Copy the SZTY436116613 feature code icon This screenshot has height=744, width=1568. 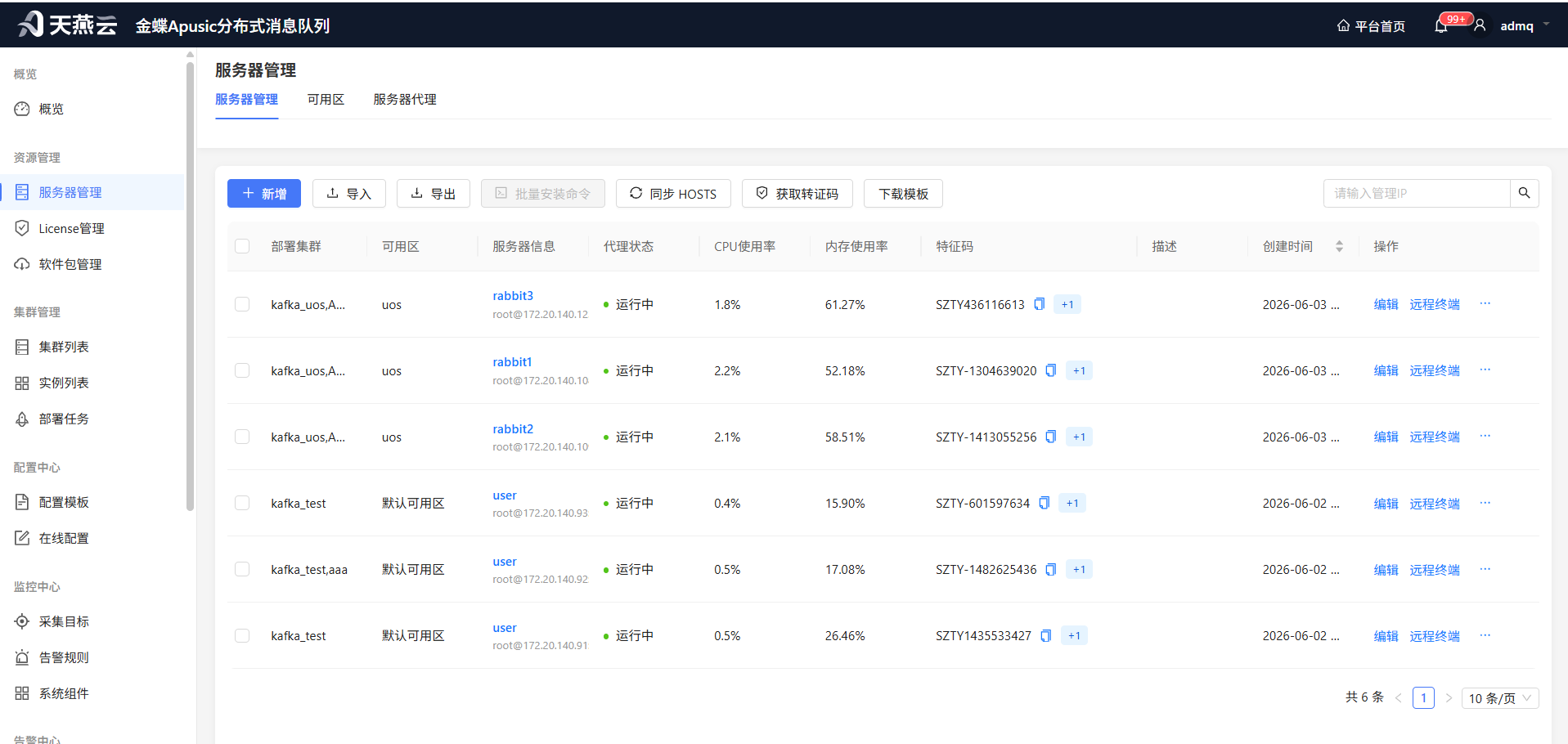(1039, 304)
